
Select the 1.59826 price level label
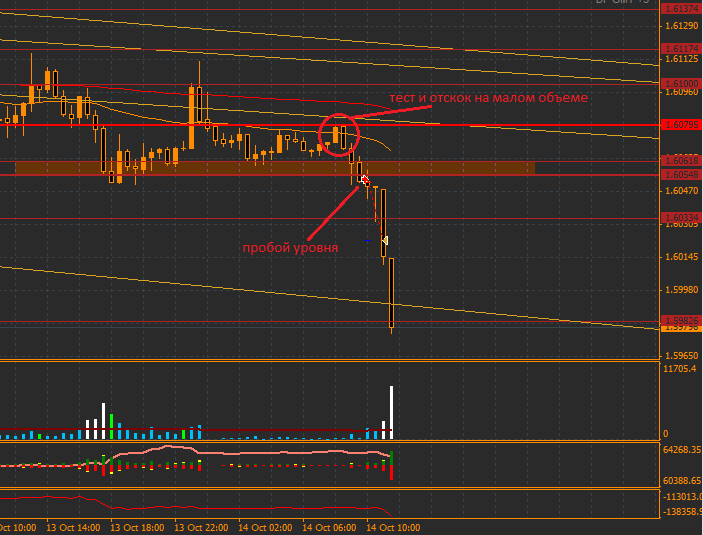681,321
